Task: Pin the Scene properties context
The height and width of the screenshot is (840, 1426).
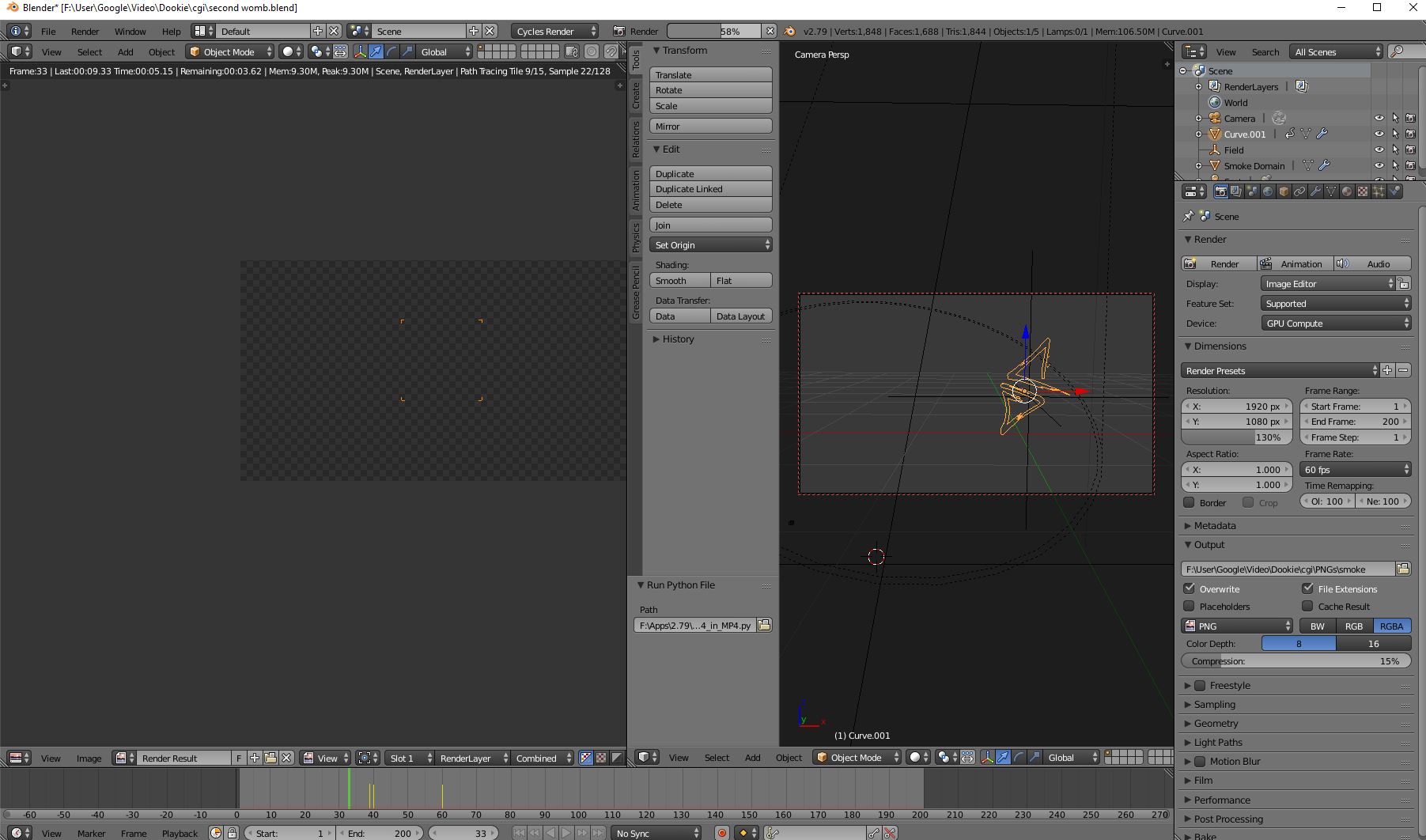Action: click(1188, 216)
